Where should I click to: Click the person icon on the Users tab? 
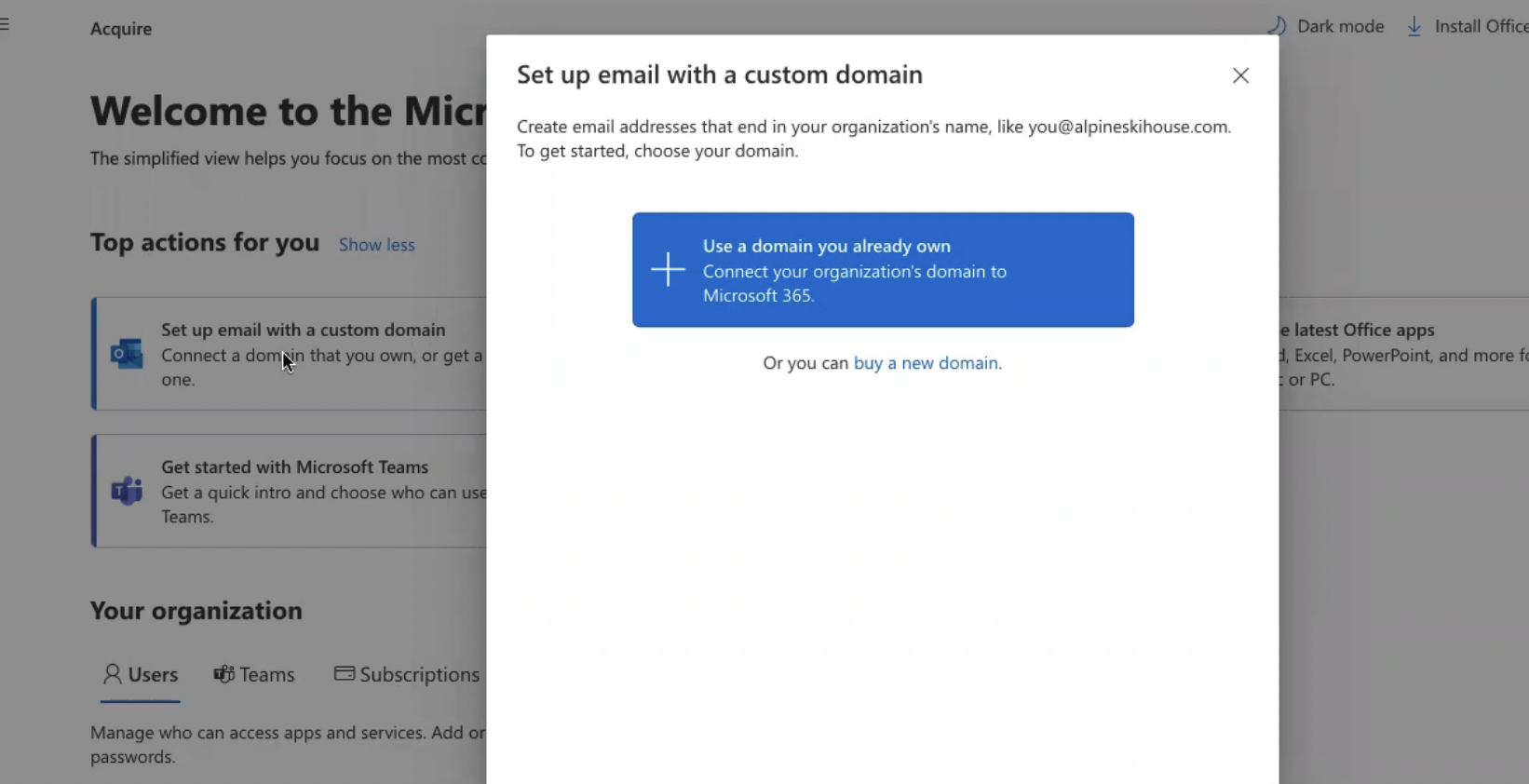click(x=113, y=674)
